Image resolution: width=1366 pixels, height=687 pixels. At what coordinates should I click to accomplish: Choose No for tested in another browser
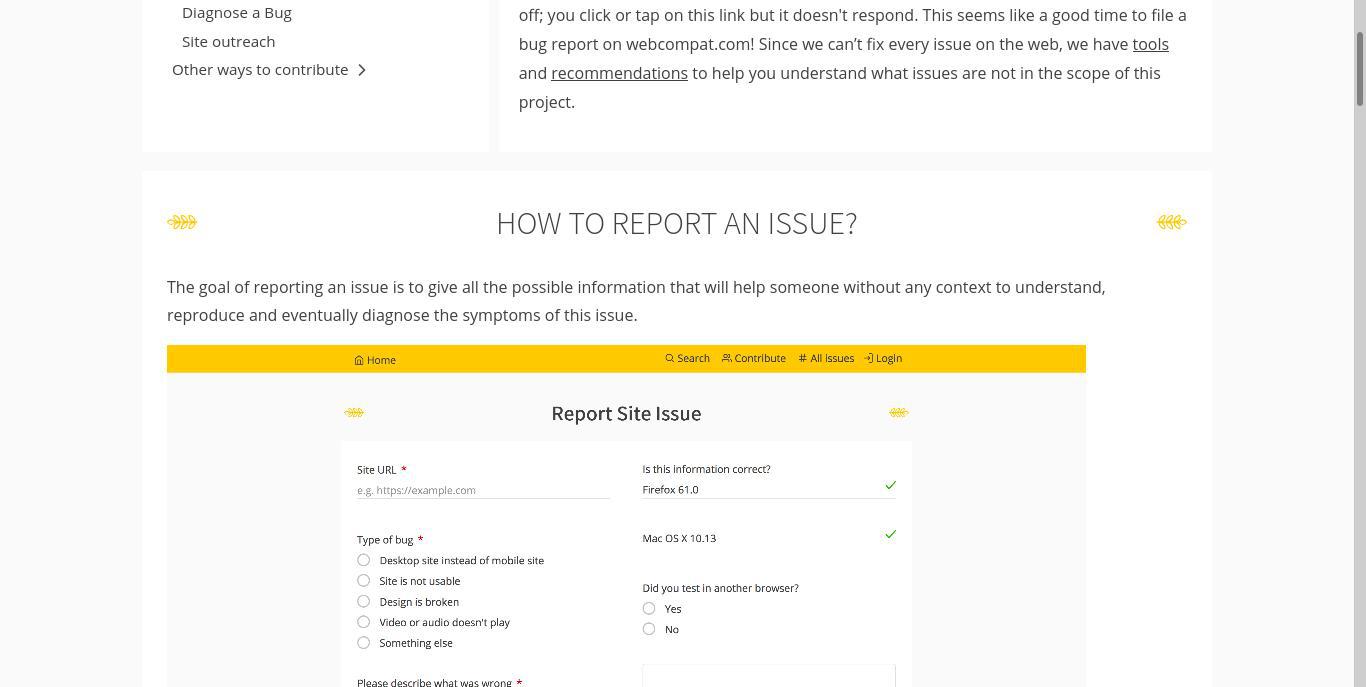[649, 629]
